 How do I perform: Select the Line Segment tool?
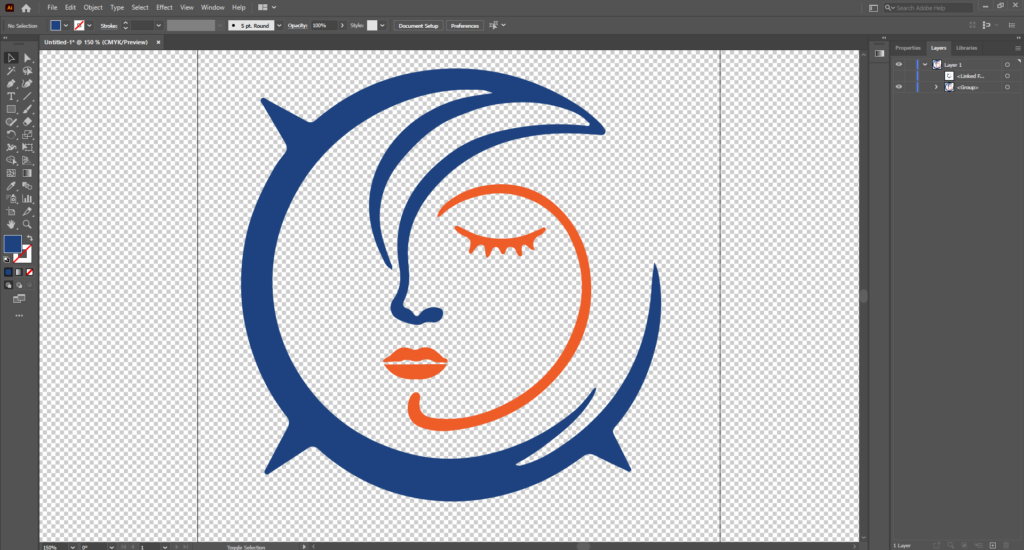coord(27,97)
